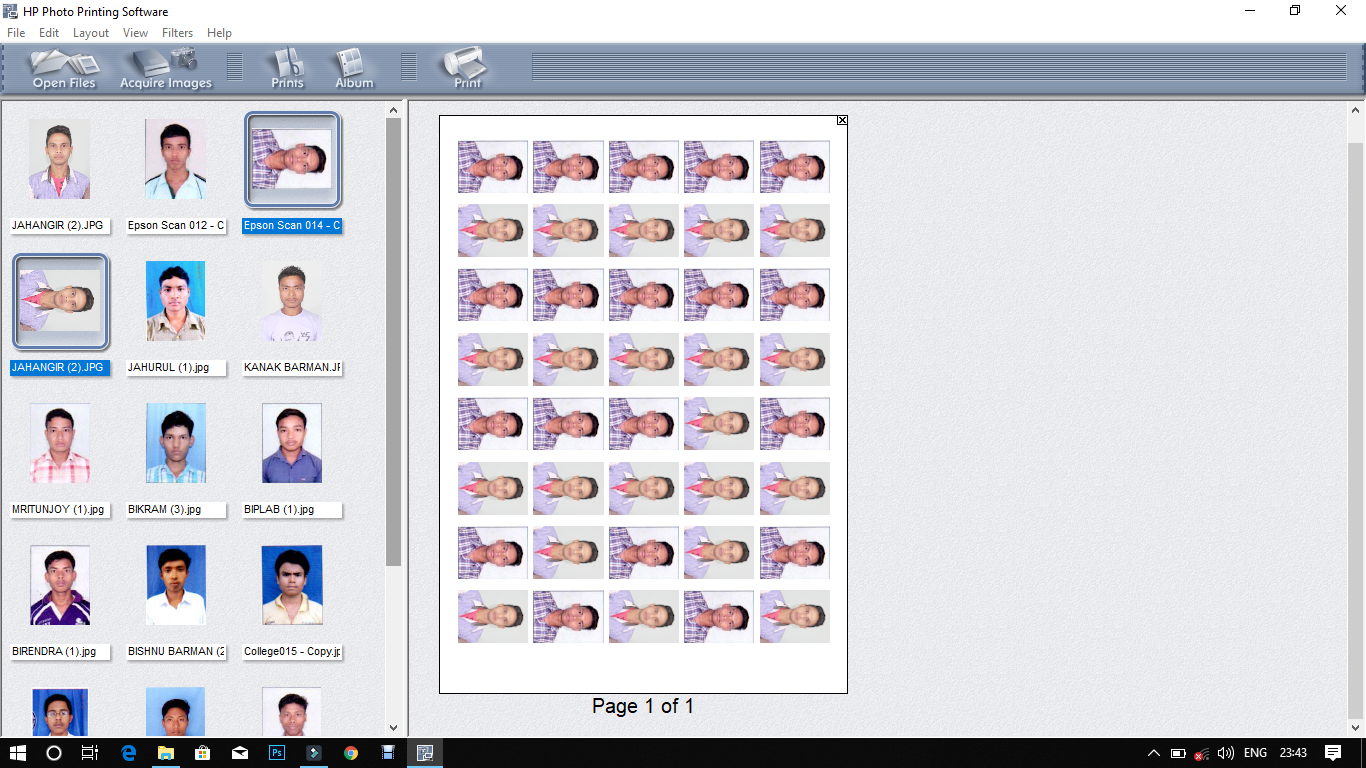Click the network tray icon
1366x768 pixels.
coord(1202,753)
